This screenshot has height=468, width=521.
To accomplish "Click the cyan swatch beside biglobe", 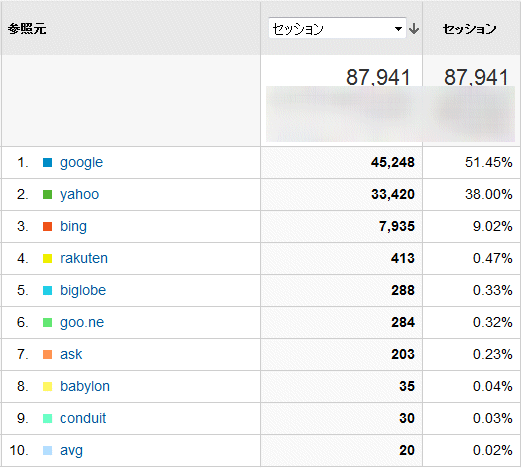I will click(x=48, y=290).
